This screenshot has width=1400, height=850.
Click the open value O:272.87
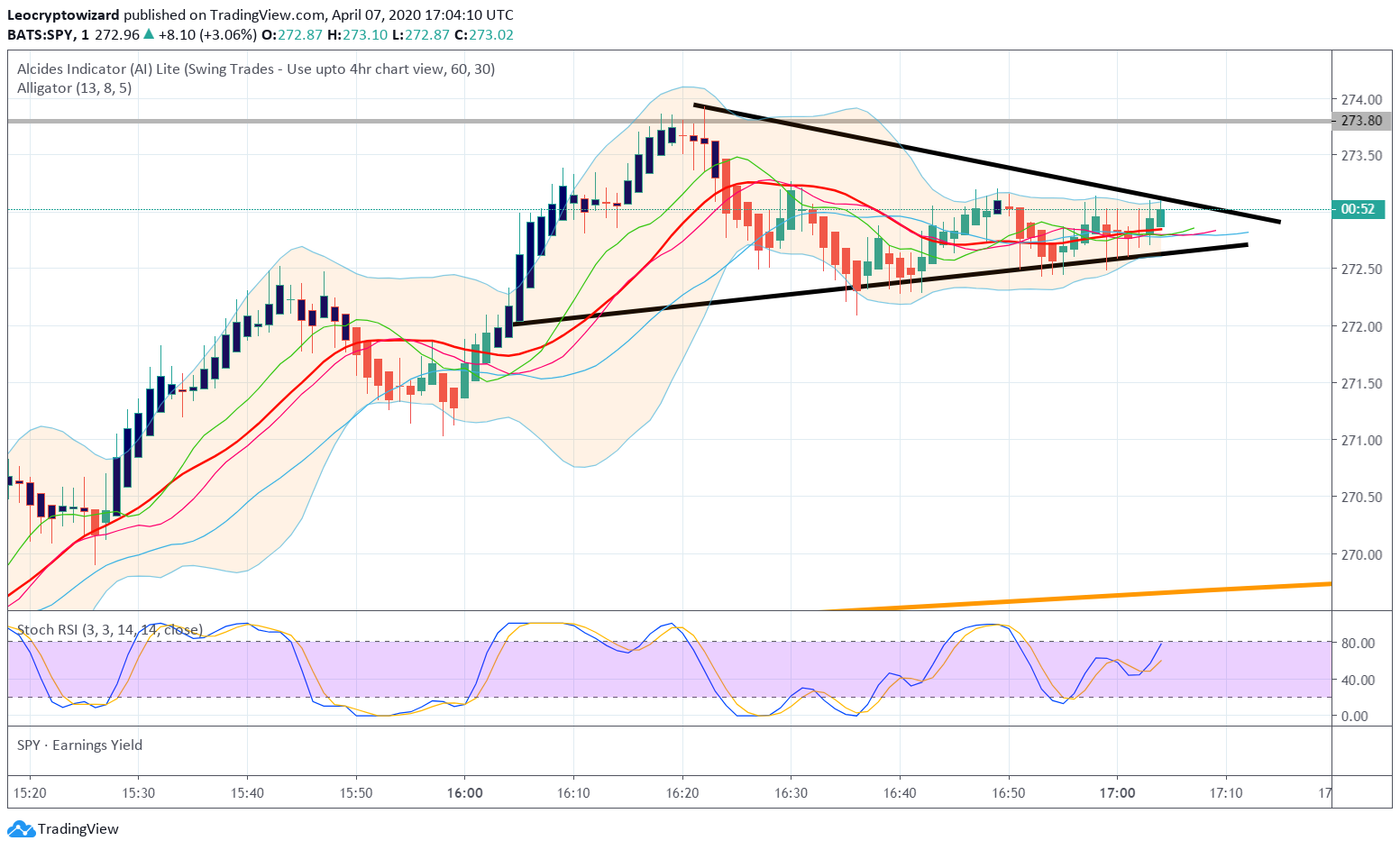click(x=292, y=34)
